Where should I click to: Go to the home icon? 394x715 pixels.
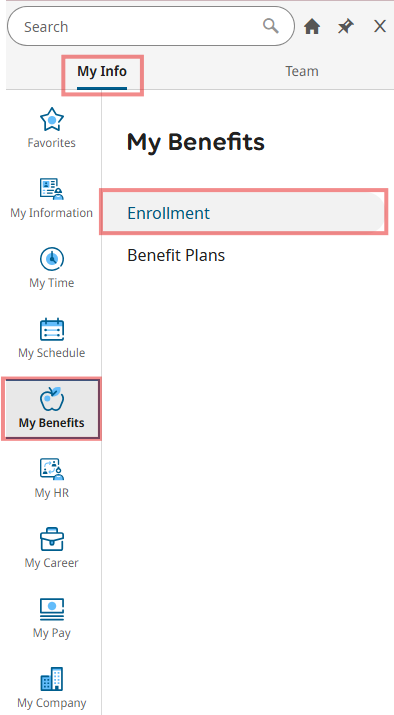click(x=312, y=26)
